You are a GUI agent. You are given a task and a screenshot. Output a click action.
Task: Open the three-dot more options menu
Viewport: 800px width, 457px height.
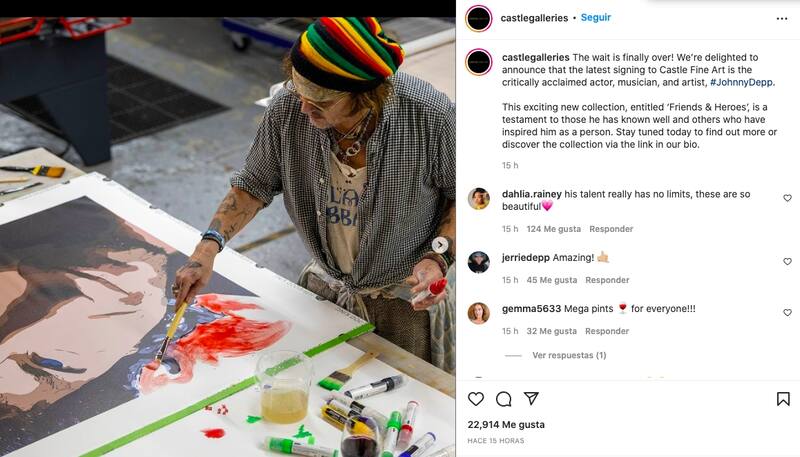pos(782,18)
